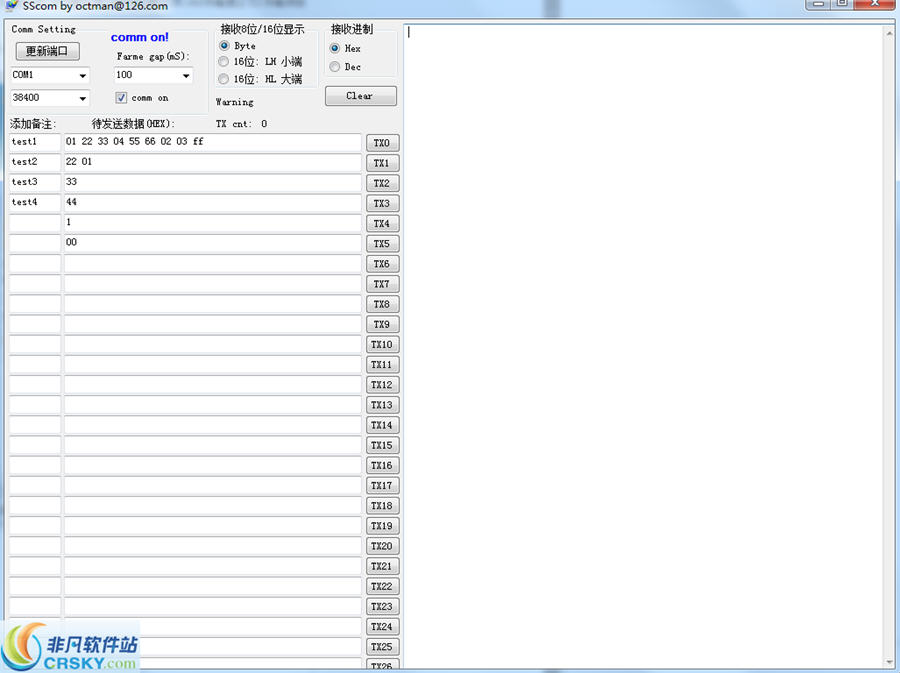The width and height of the screenshot is (900, 673).
Task: Click the receive area scrollbar down arrow
Action: pyautogui.click(x=890, y=662)
